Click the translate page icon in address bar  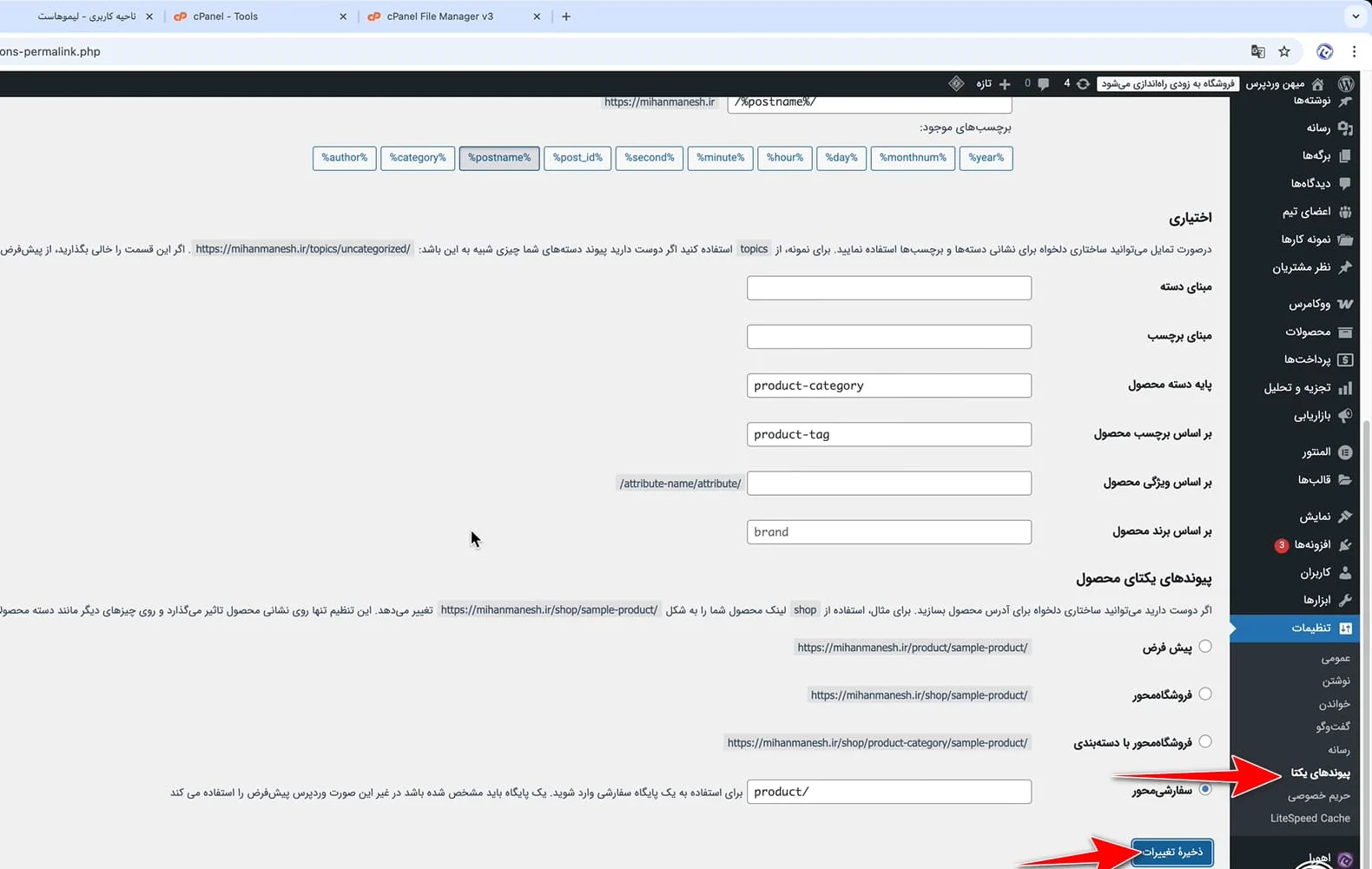[1257, 52]
